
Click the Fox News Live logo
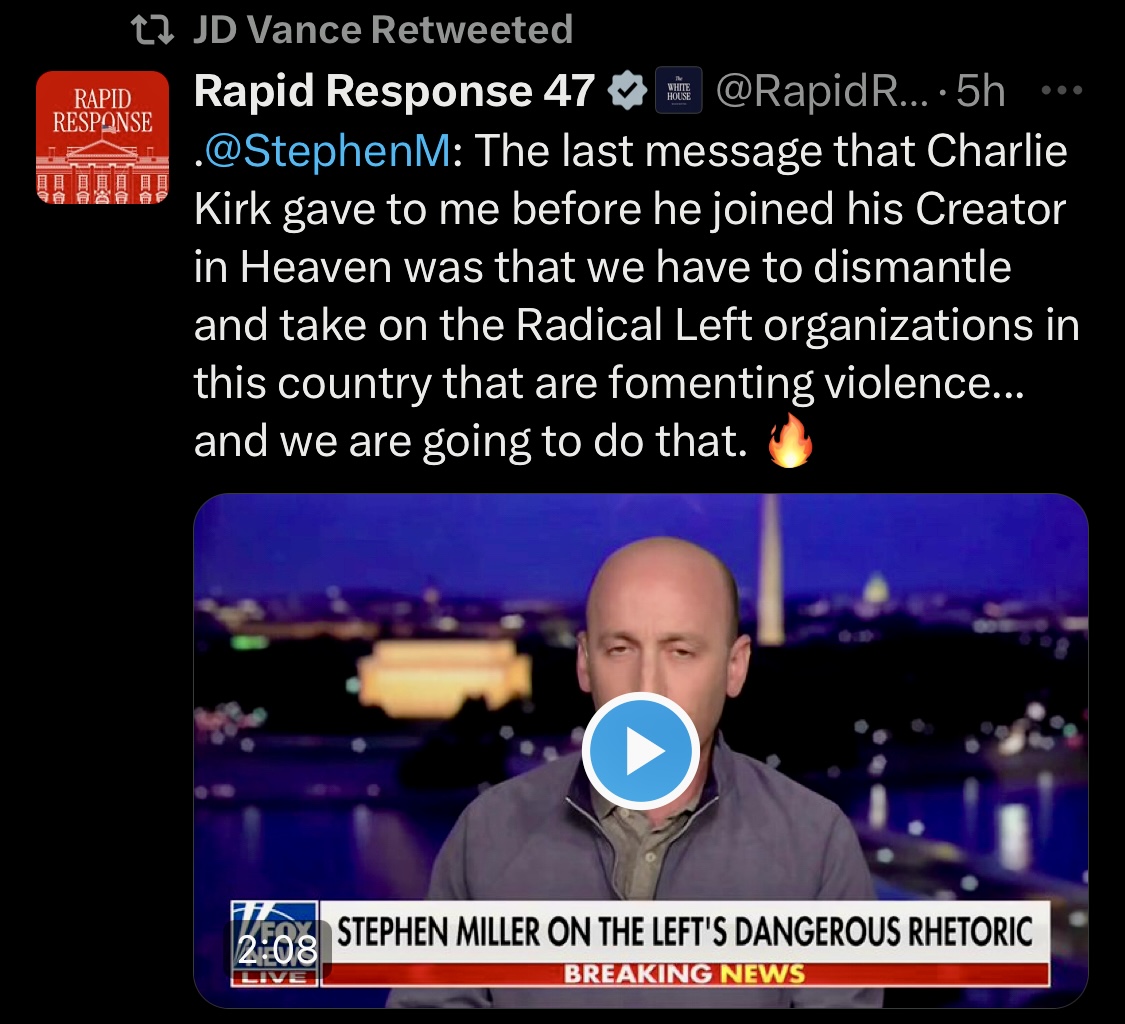pos(274,943)
